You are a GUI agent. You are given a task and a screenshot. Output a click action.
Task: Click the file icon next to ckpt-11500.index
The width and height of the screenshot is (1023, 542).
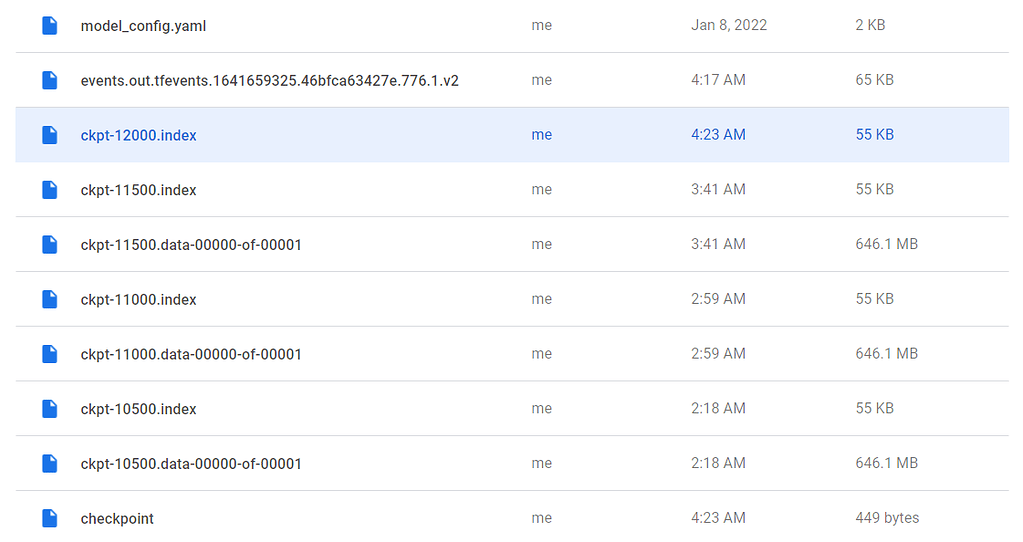point(49,190)
